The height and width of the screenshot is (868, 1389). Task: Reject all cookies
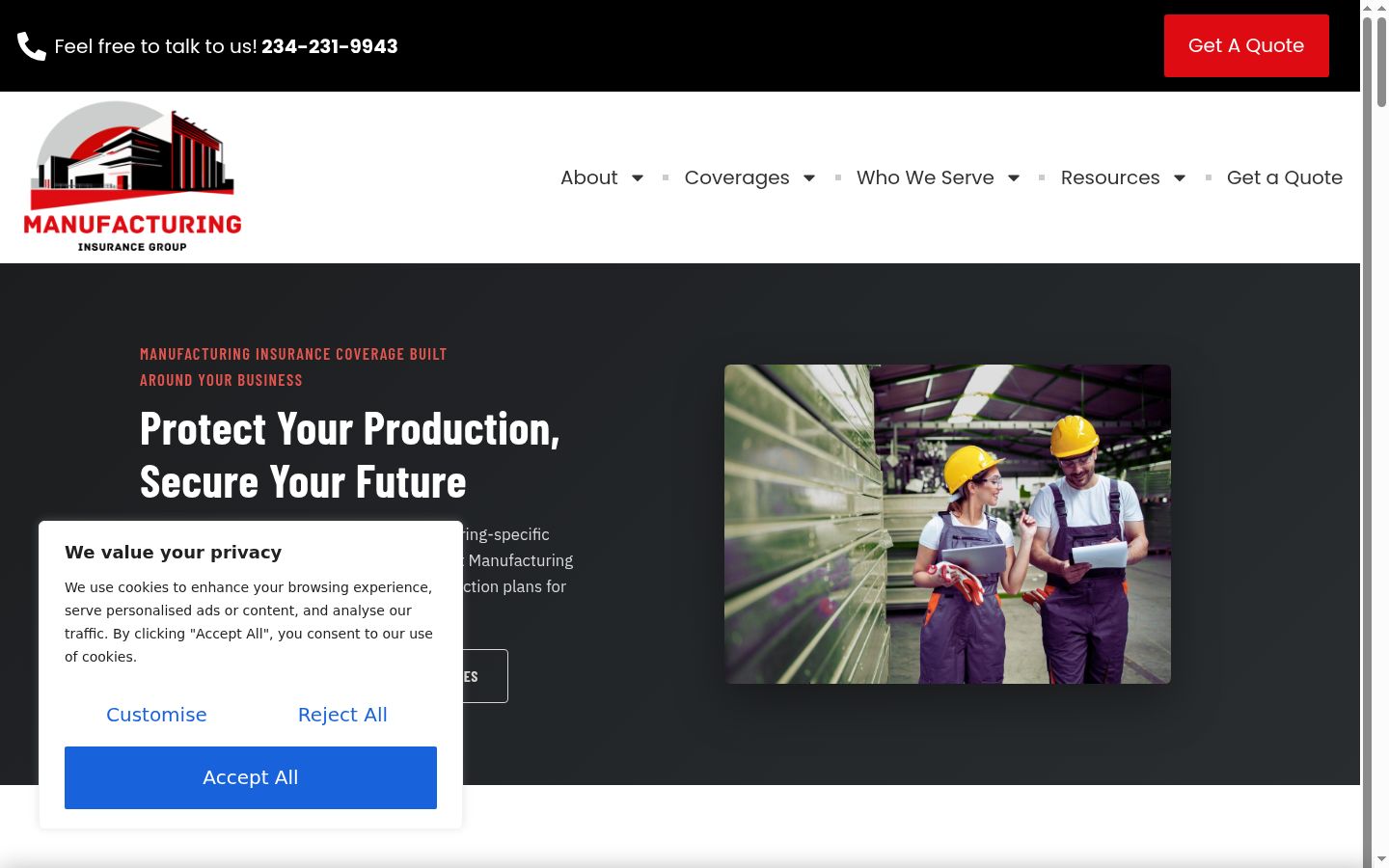pyautogui.click(x=342, y=715)
